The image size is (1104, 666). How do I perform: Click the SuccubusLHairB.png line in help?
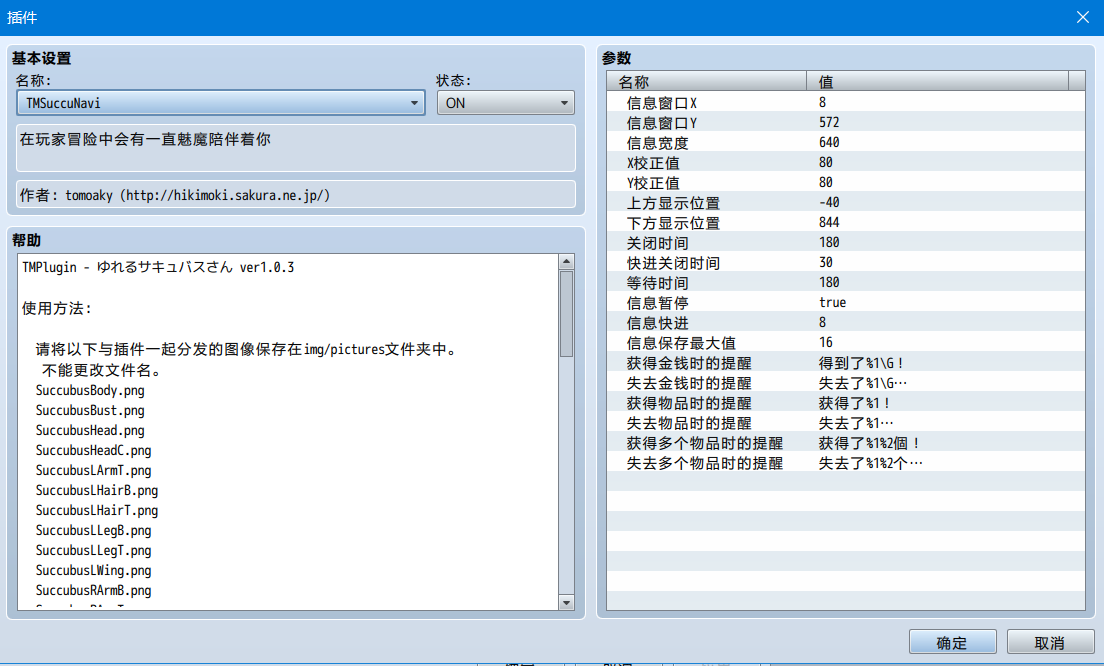tap(97, 490)
